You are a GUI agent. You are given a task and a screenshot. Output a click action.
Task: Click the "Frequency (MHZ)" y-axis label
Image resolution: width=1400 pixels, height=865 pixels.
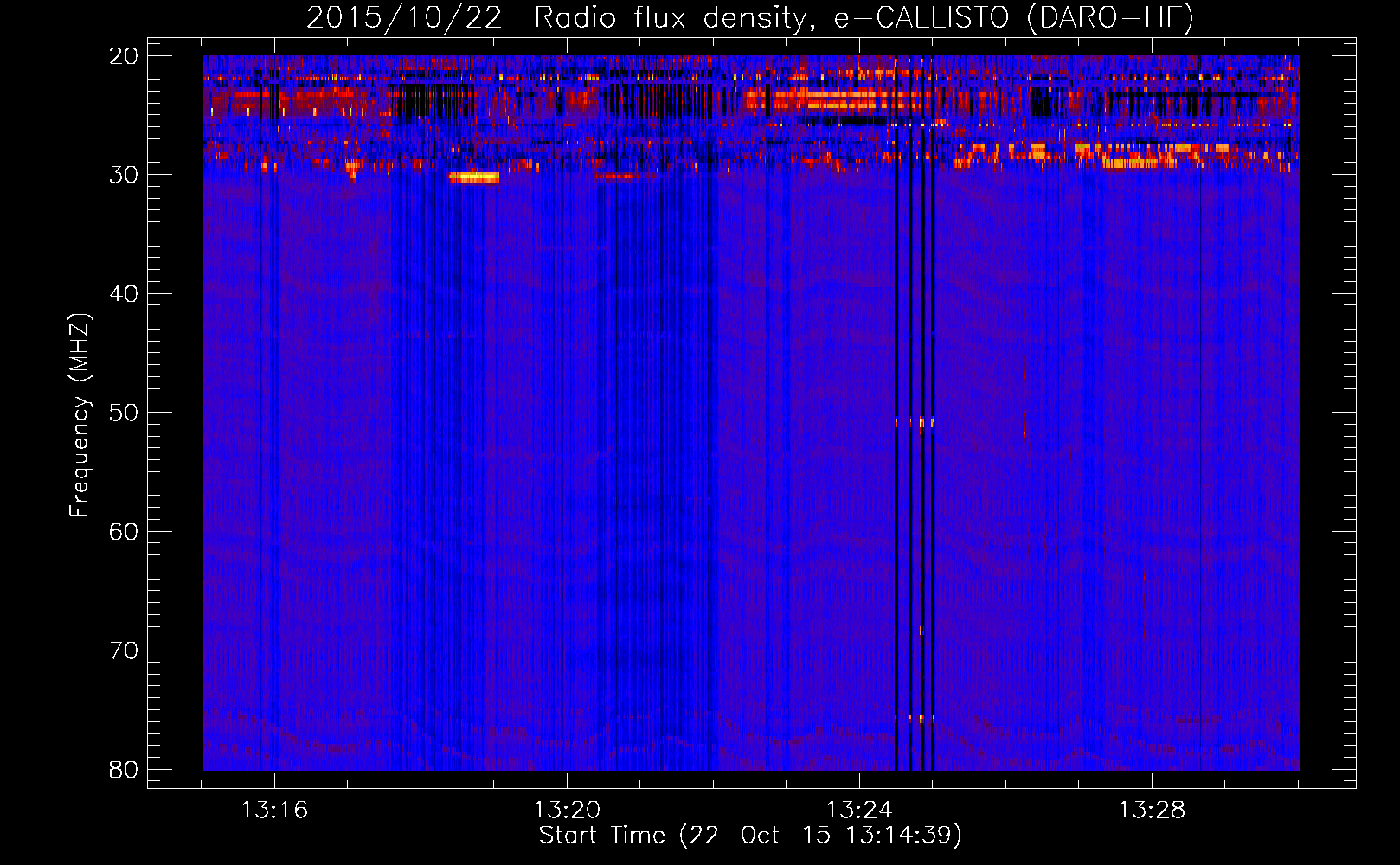80,415
